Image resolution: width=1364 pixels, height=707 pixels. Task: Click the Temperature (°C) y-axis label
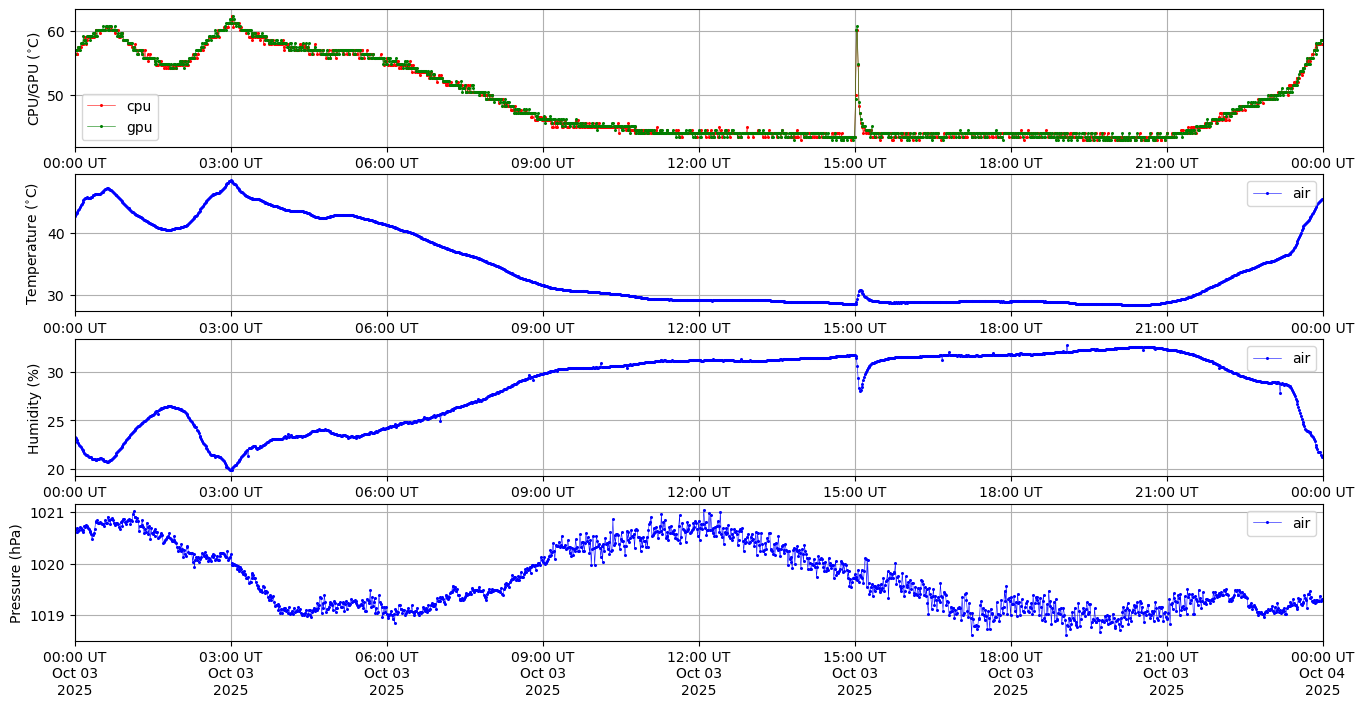[33, 243]
